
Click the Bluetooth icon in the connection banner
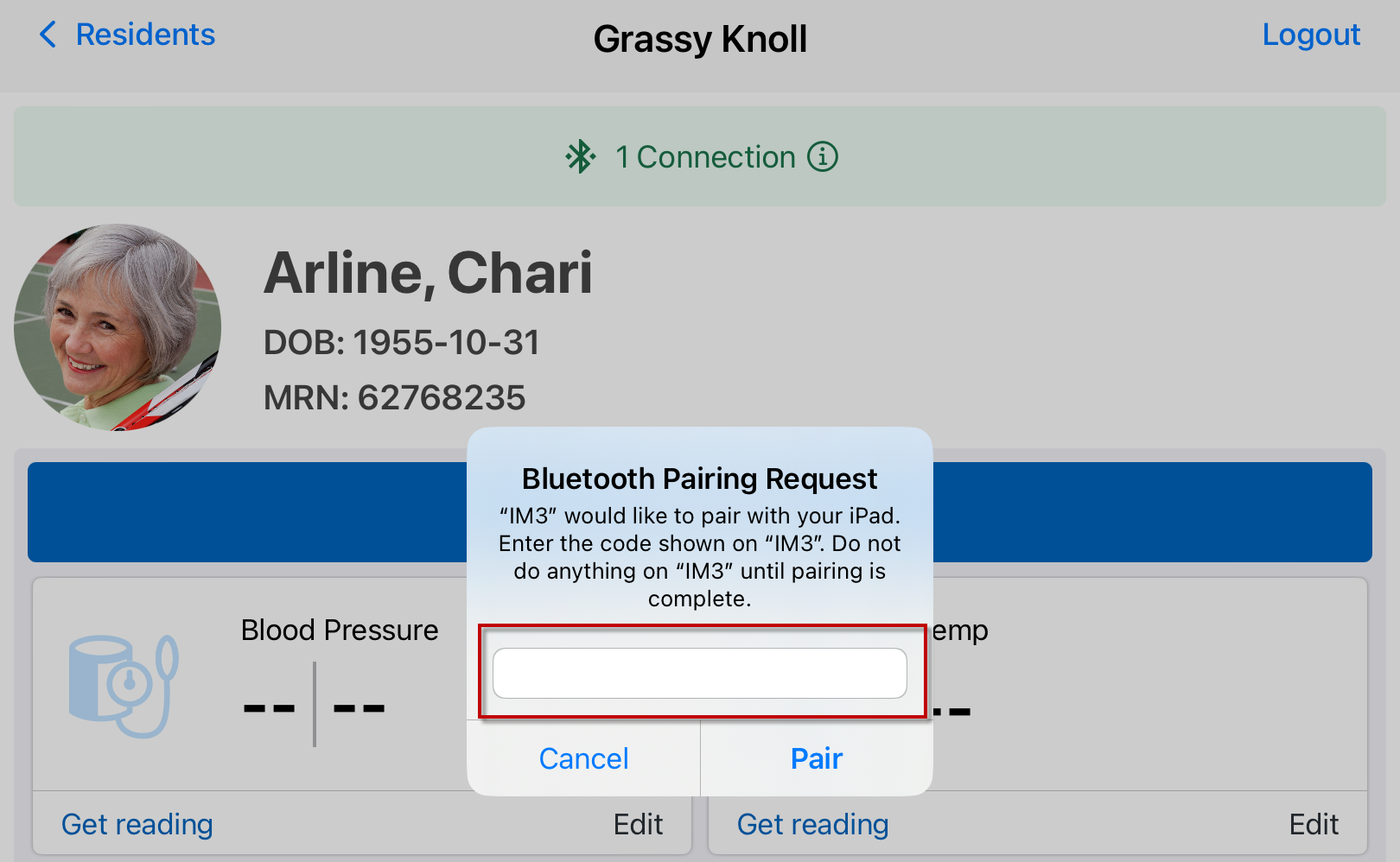[x=582, y=156]
